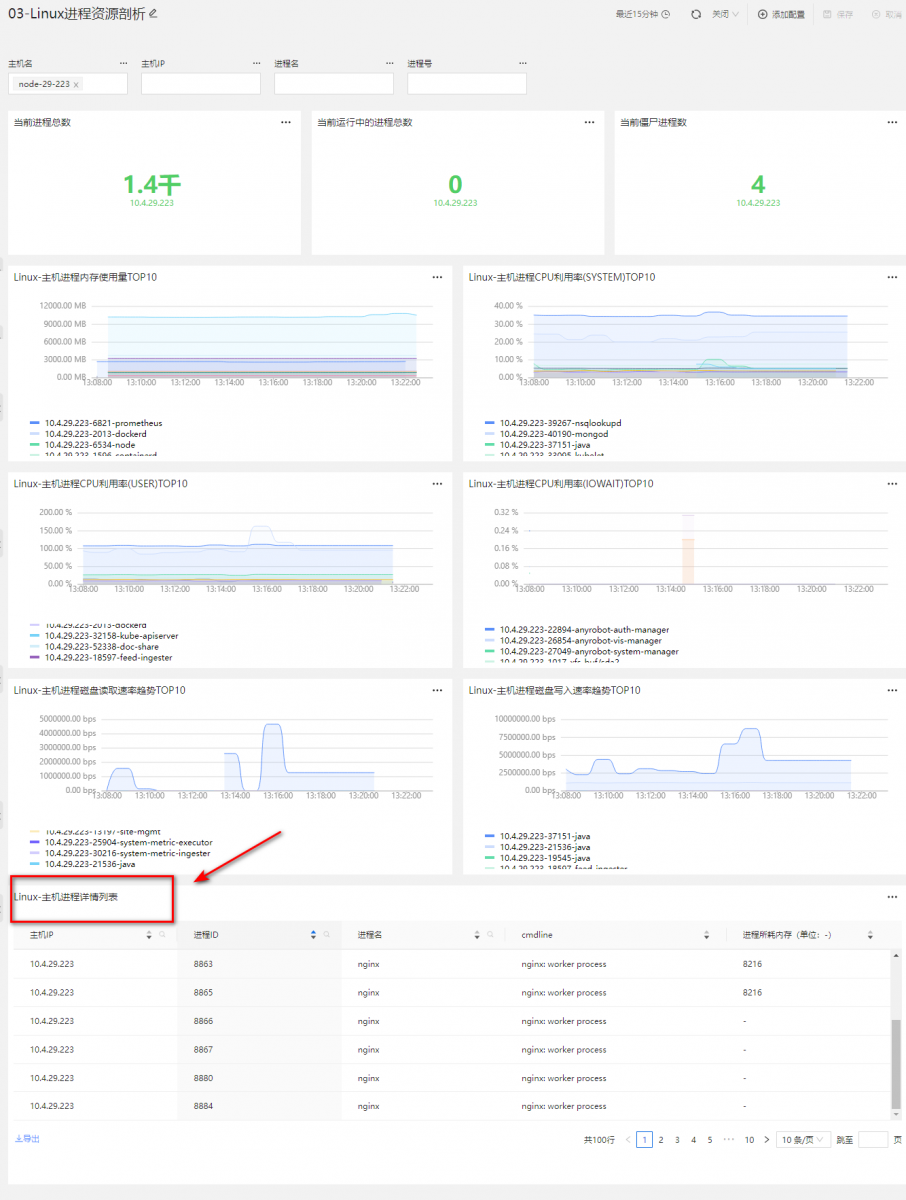Open options menu of 主机进程详情列表 panel
The height and width of the screenshot is (1200, 906).
pyautogui.click(x=892, y=897)
